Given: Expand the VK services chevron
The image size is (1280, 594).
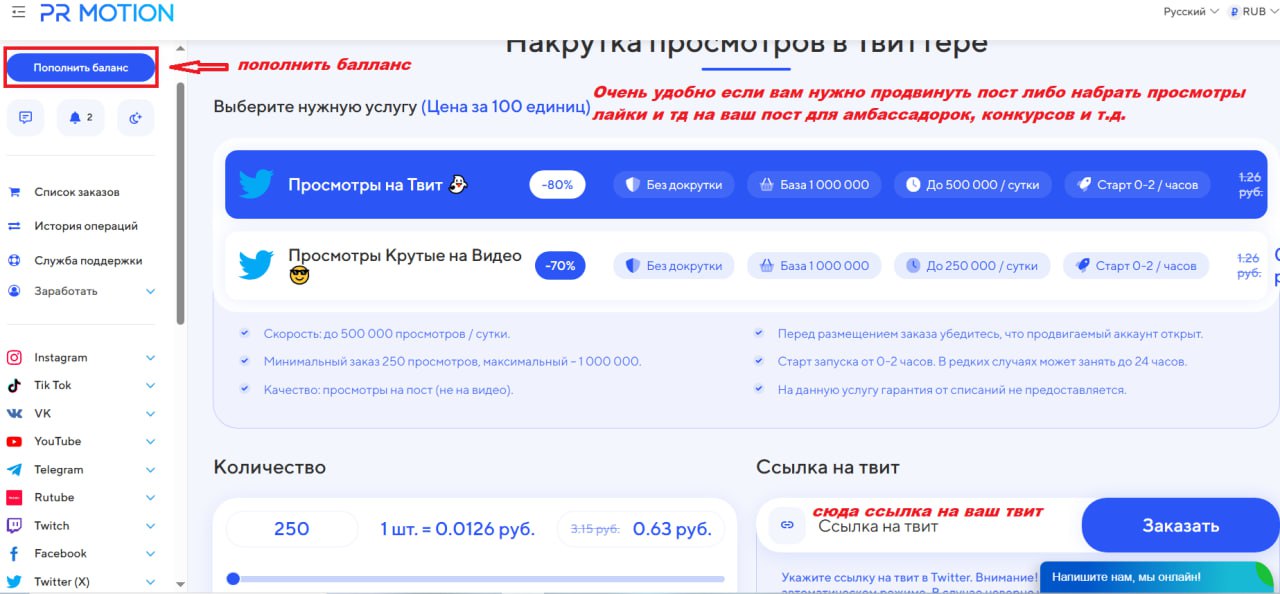Looking at the screenshot, I should click(151, 413).
